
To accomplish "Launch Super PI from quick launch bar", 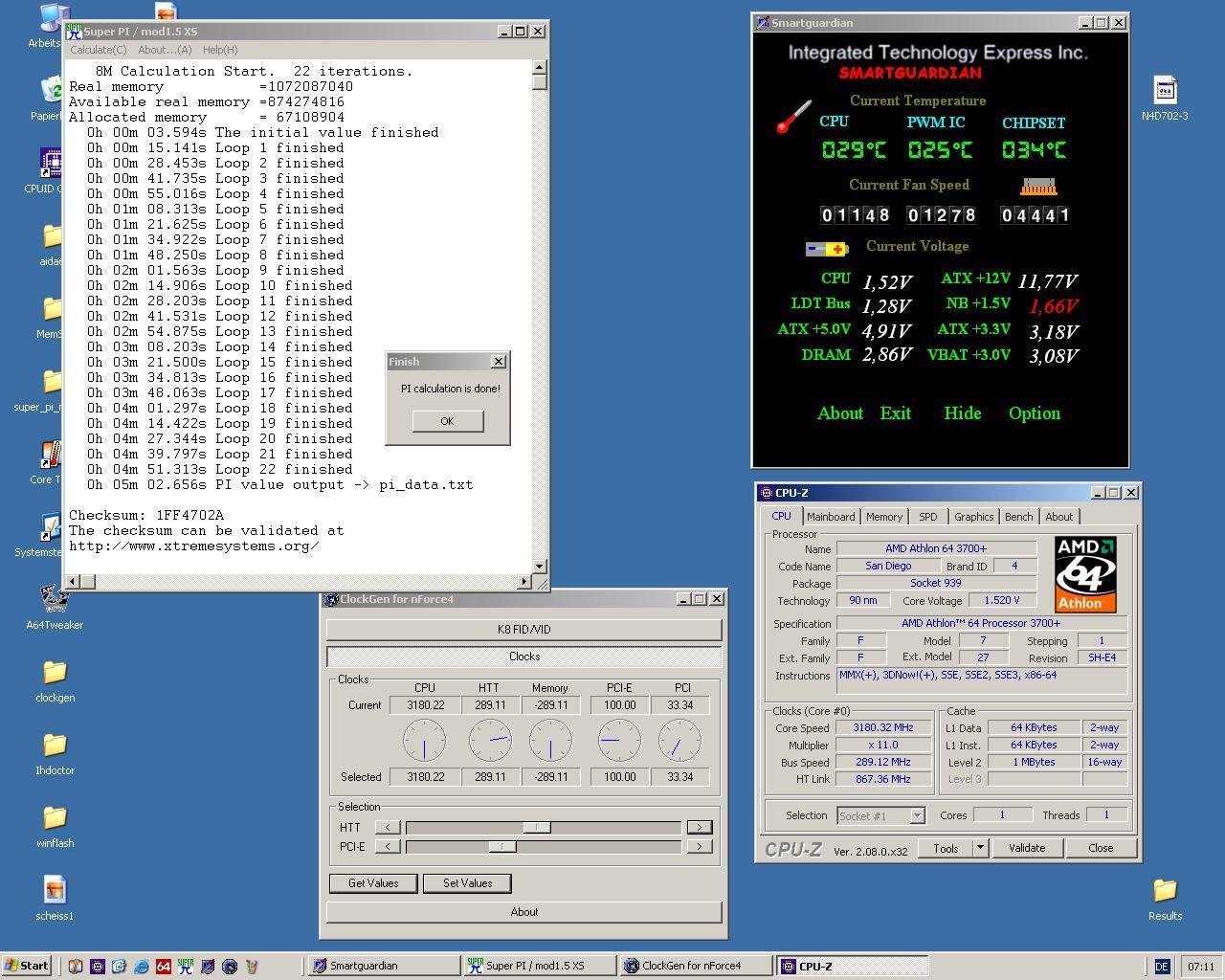I will pyautogui.click(x=186, y=966).
